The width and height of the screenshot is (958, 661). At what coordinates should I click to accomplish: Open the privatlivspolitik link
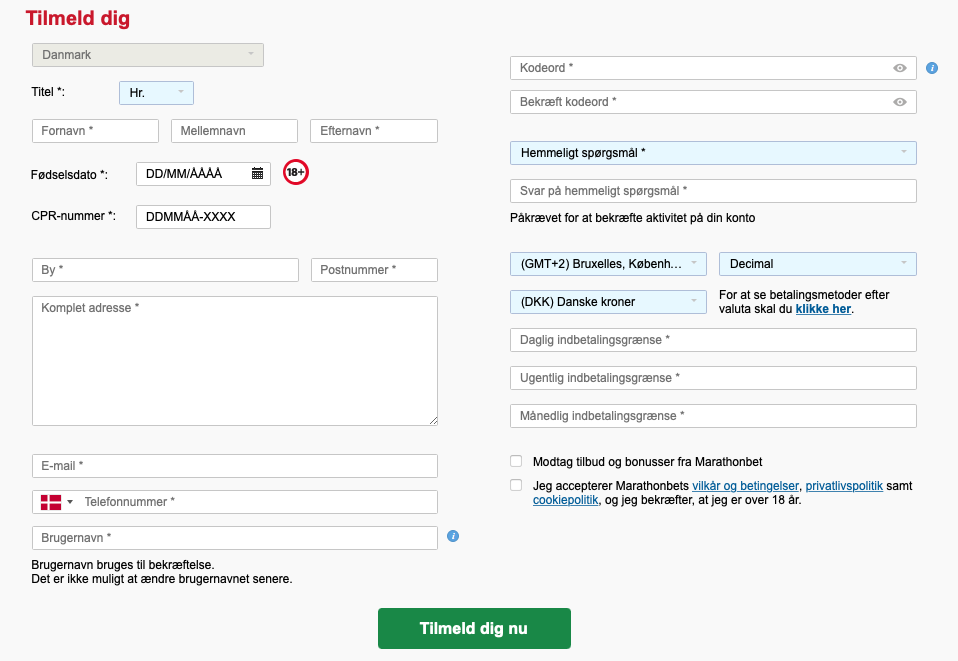(x=844, y=486)
